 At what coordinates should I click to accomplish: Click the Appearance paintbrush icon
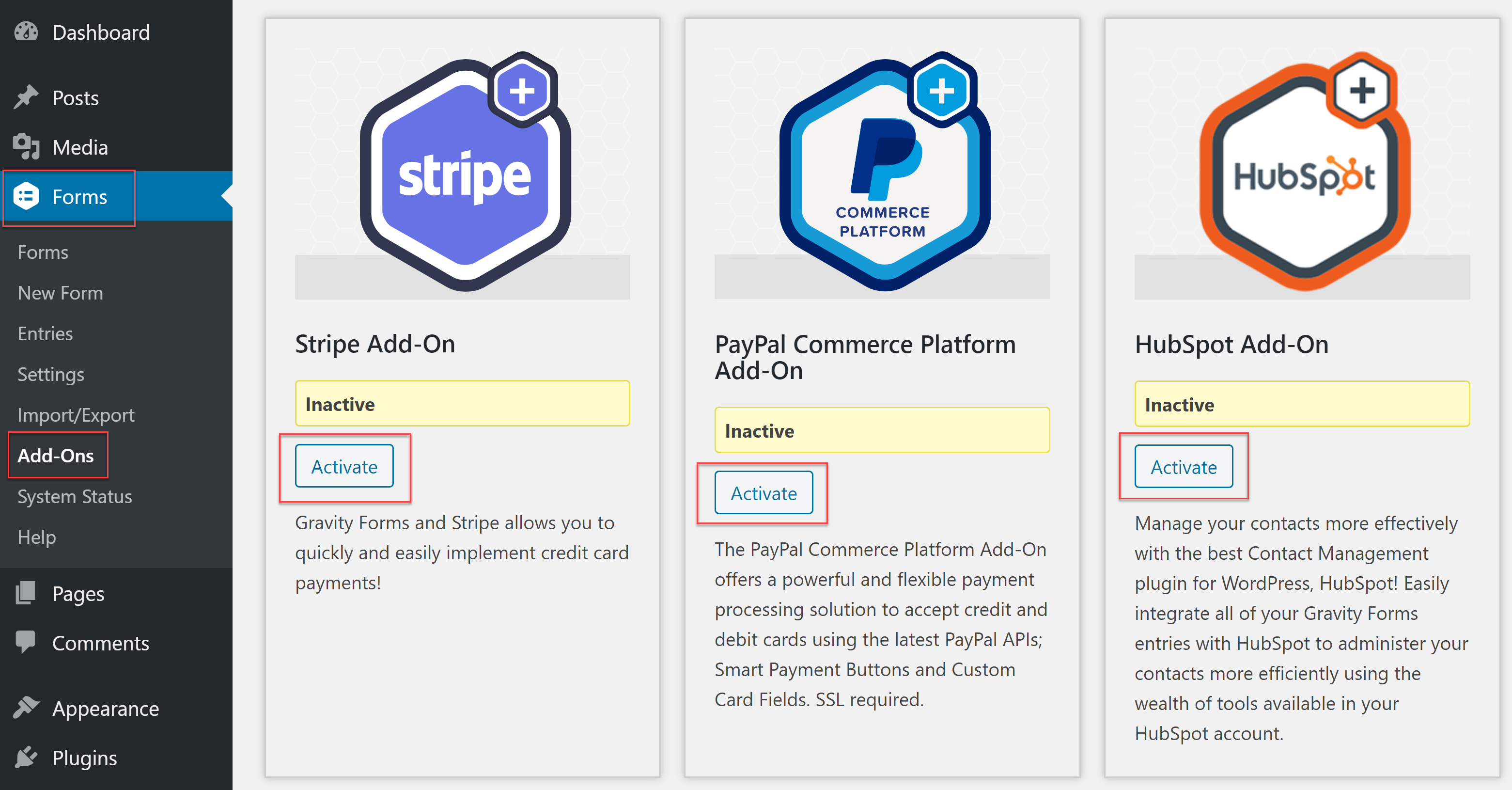coord(26,708)
